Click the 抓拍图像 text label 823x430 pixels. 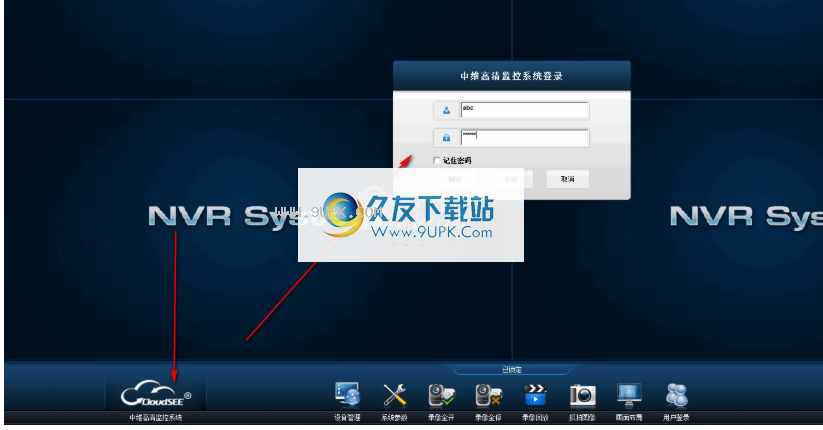click(583, 418)
